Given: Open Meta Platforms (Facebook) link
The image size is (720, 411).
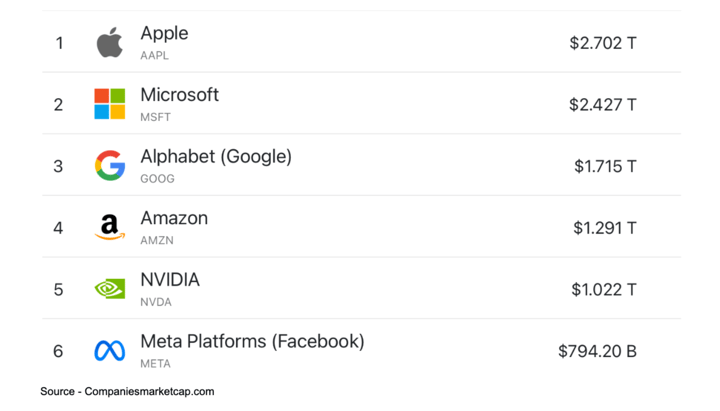Looking at the screenshot, I should (x=252, y=341).
